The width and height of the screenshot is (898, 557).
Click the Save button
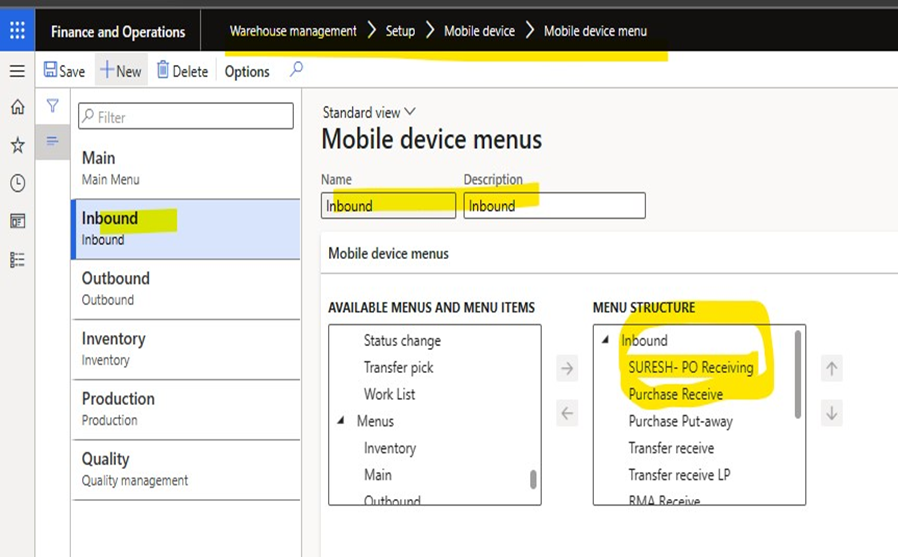(x=64, y=71)
